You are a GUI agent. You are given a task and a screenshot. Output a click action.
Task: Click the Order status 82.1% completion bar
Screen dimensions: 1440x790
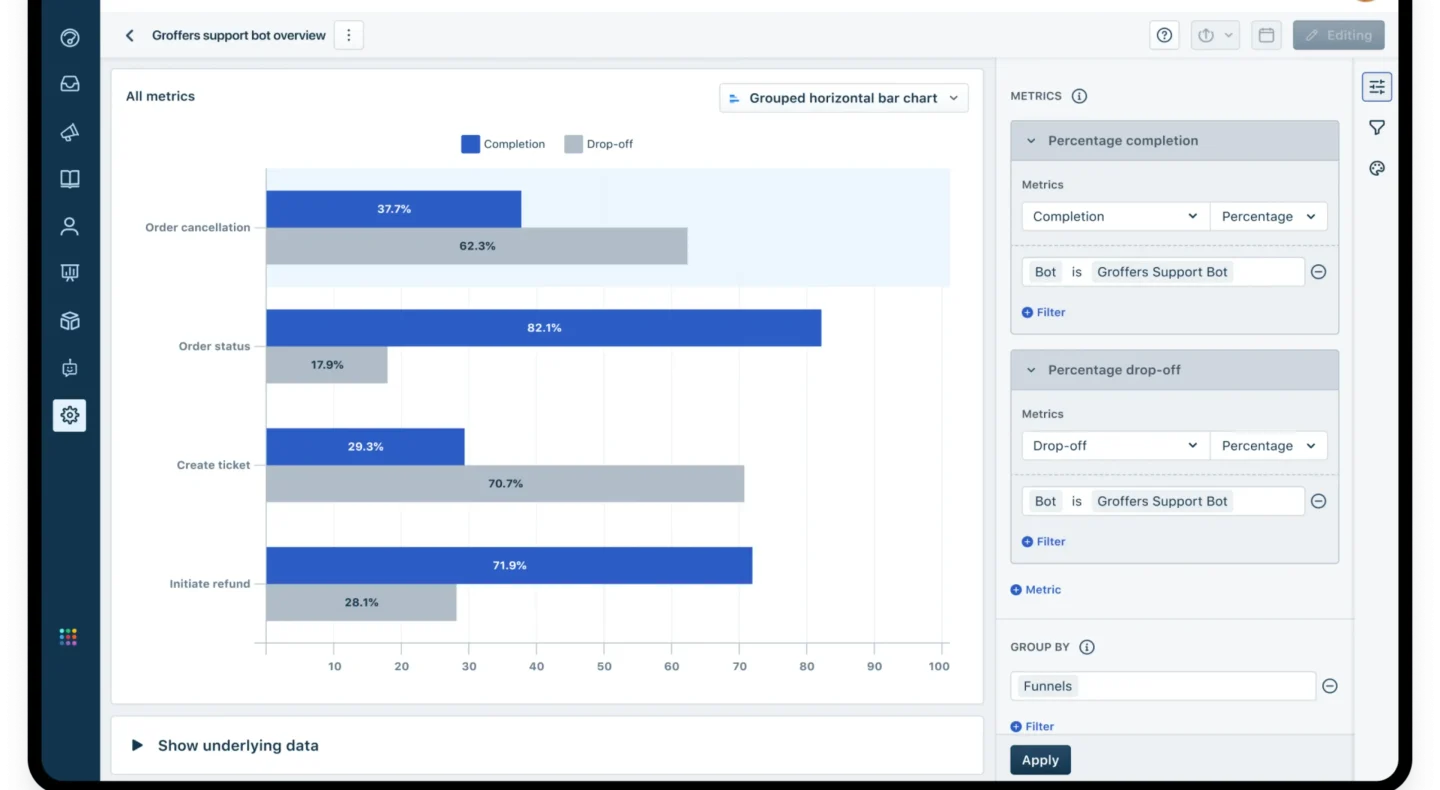pyautogui.click(x=543, y=328)
